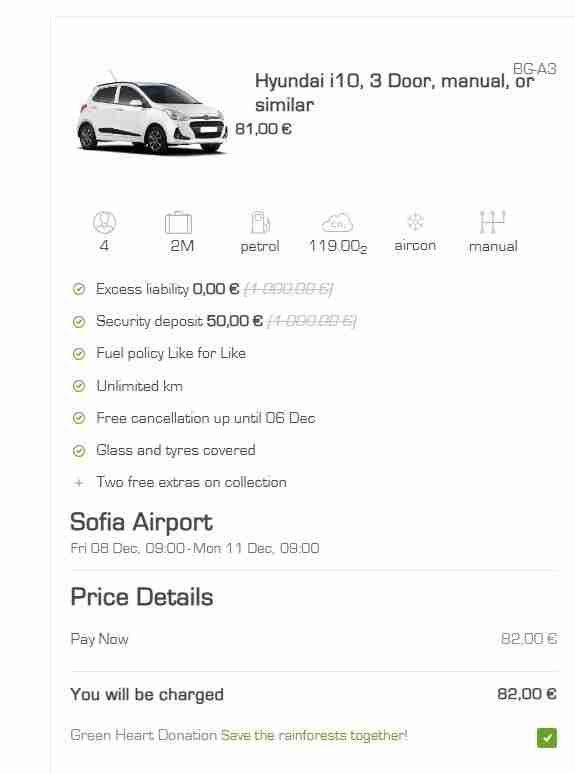The height and width of the screenshot is (774, 575).
Task: Click the Free cancellation up until 06 Dec item
Action: 206,418
